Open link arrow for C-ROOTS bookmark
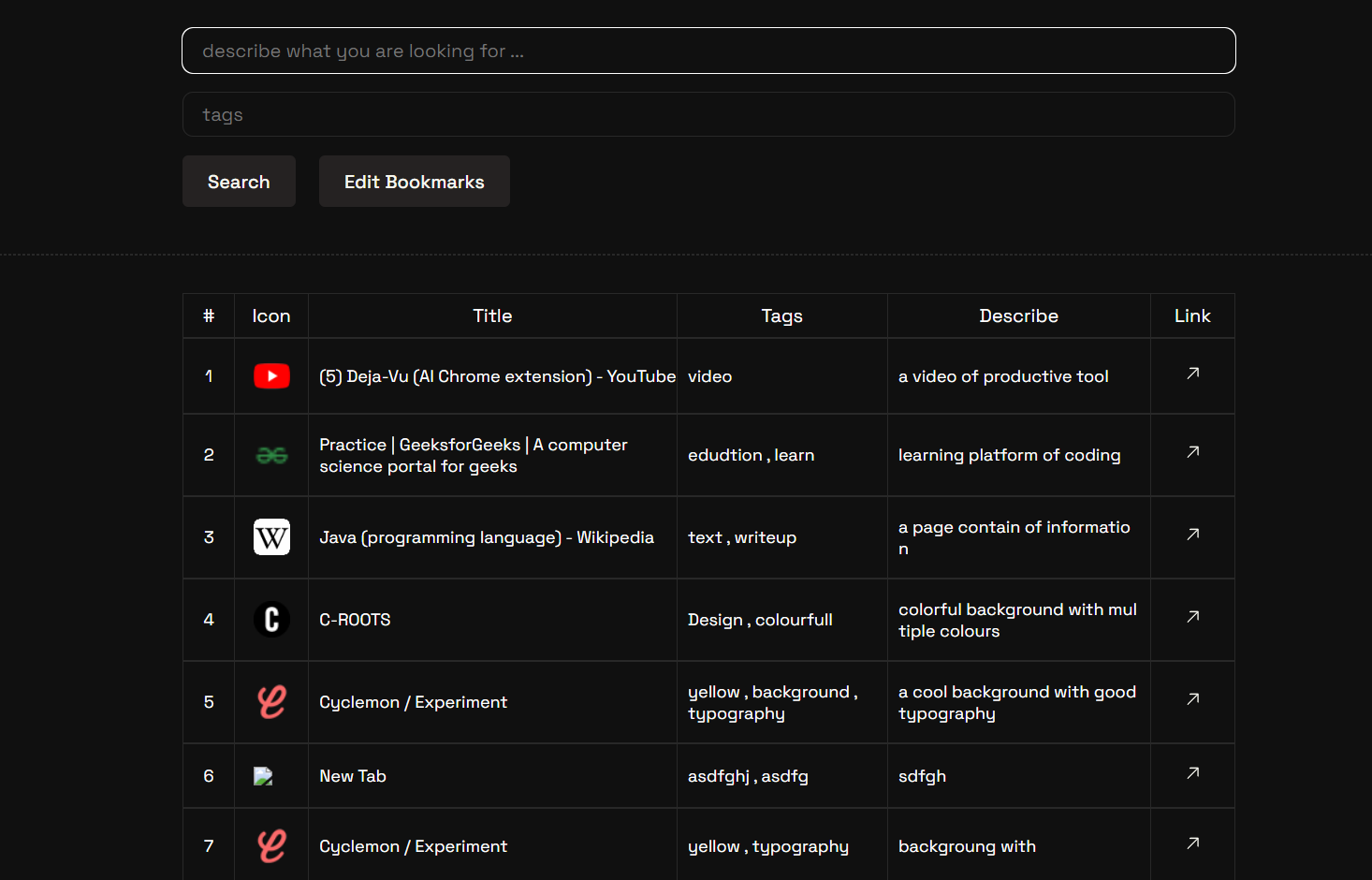This screenshot has height=880, width=1372. click(1192, 617)
